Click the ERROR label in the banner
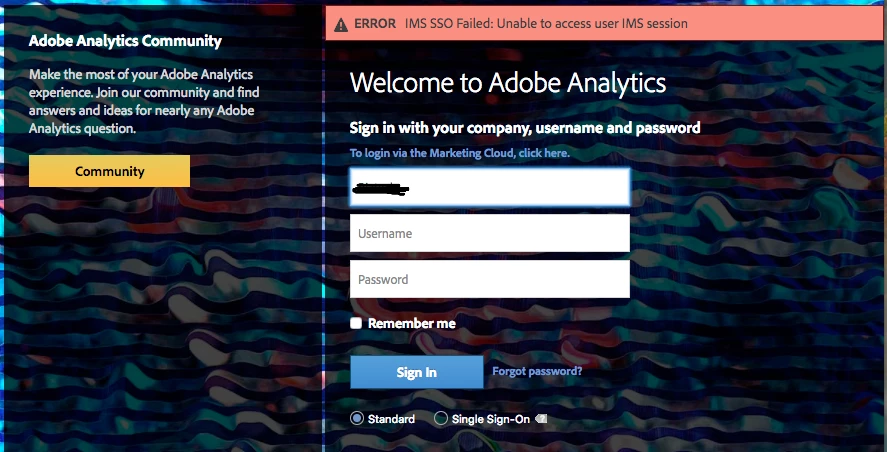Viewport: 887px width, 452px height. 375,24
